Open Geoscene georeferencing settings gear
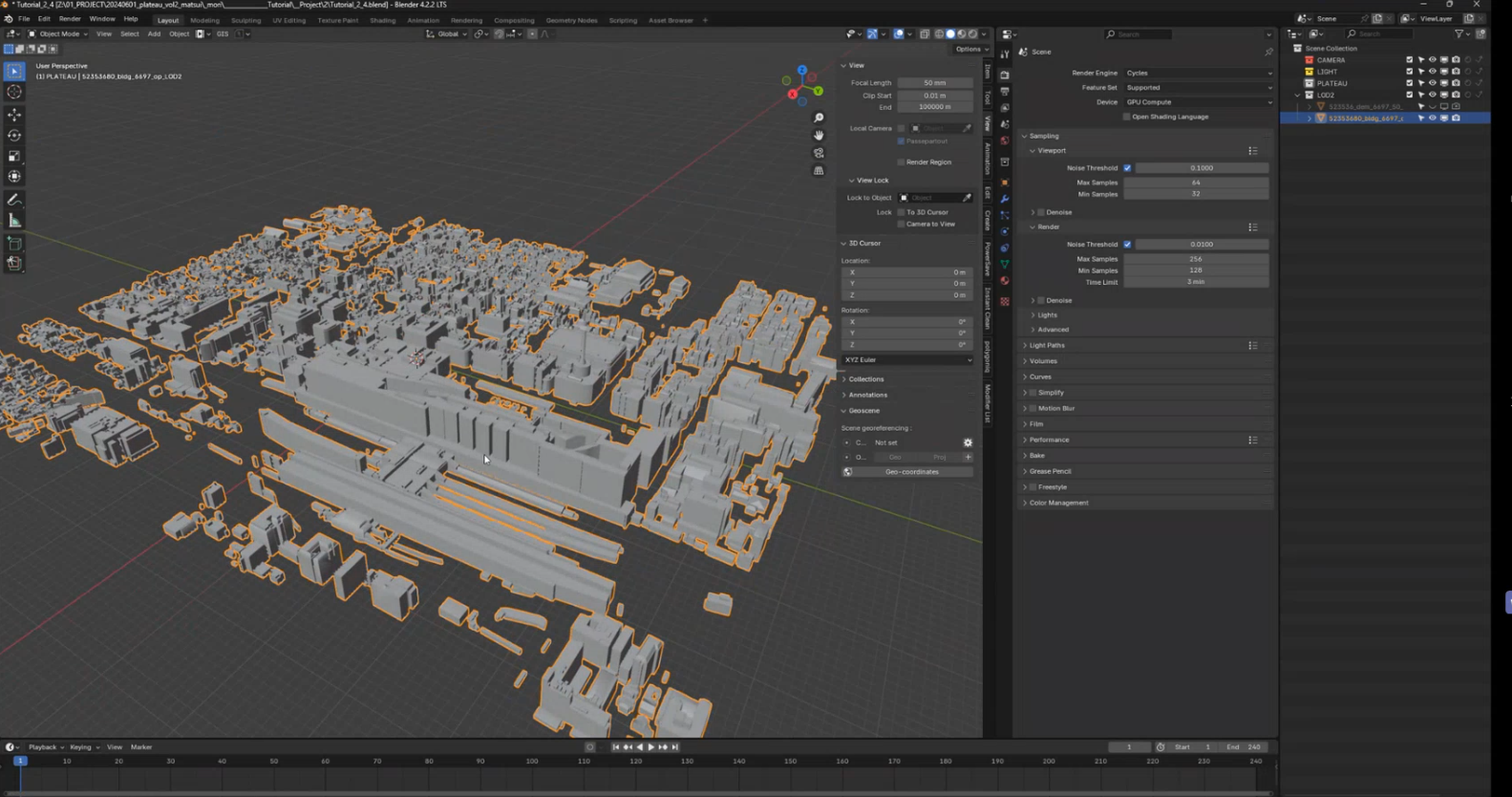 click(968, 442)
